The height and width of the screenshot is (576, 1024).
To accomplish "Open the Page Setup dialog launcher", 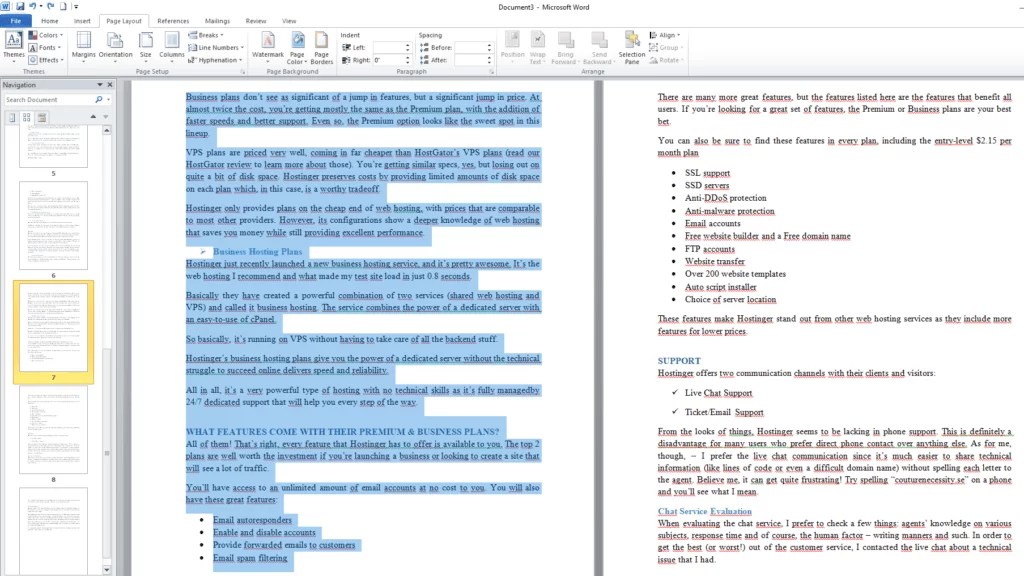I will (x=242, y=72).
